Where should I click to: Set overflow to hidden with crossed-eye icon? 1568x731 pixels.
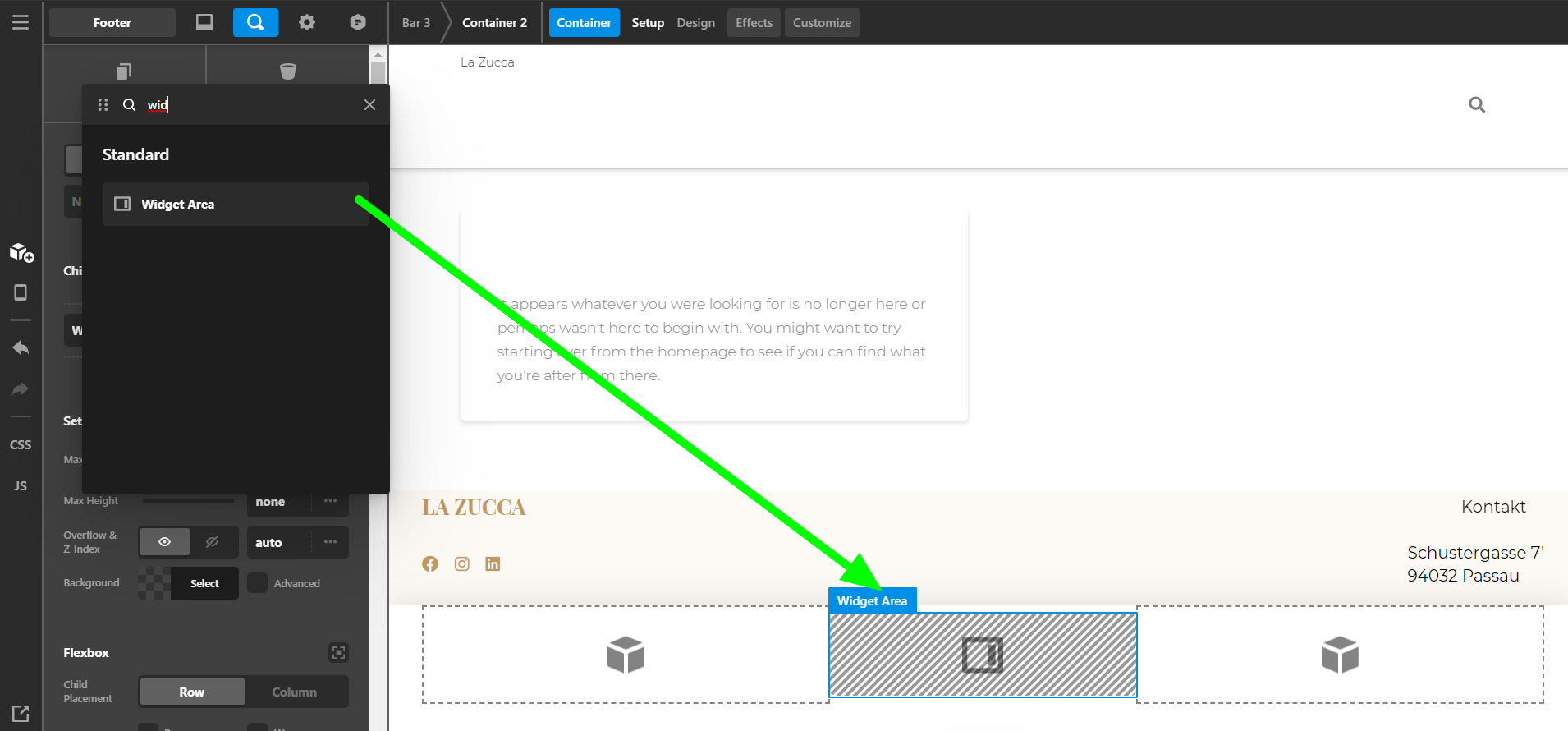tap(213, 542)
